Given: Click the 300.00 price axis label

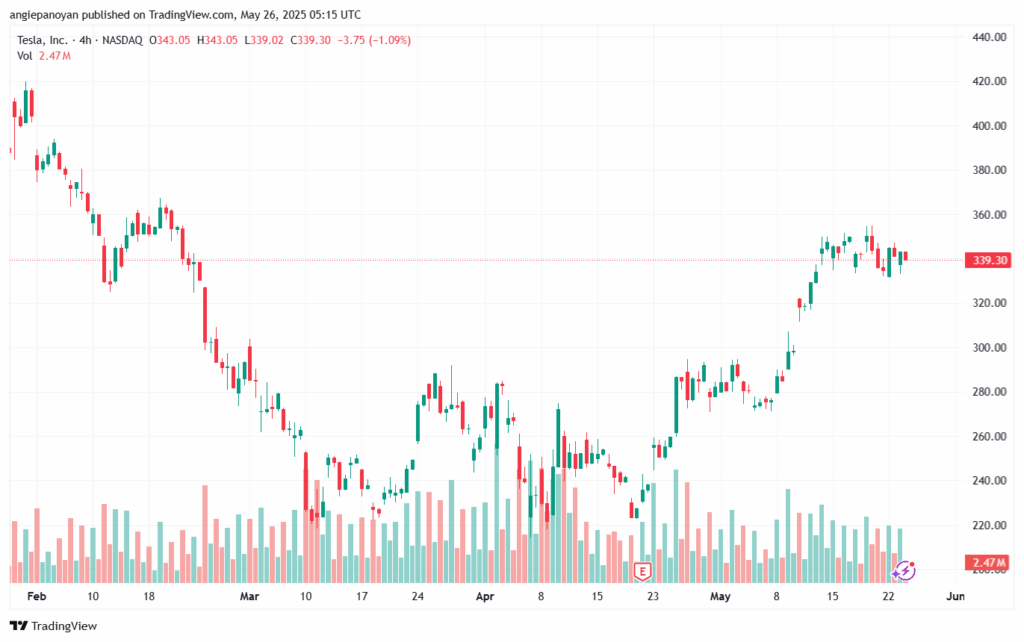Looking at the screenshot, I should click(x=989, y=347).
